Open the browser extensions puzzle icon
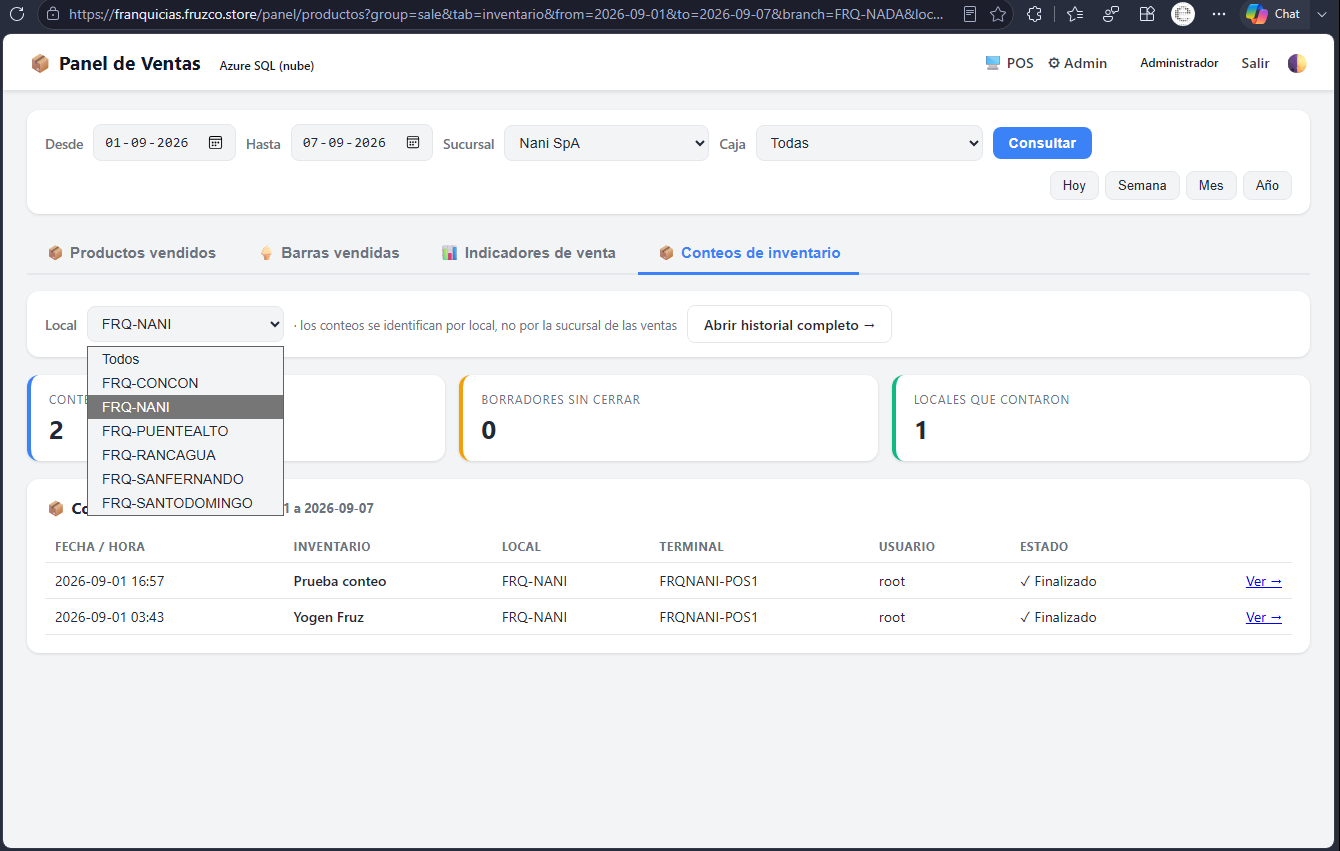The width and height of the screenshot is (1340, 851). click(x=1035, y=14)
